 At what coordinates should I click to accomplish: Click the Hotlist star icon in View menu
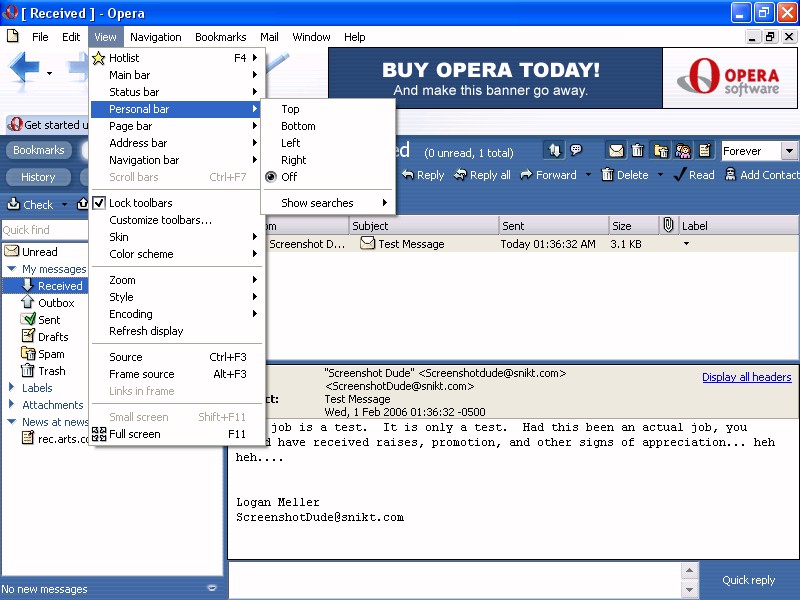tap(99, 58)
